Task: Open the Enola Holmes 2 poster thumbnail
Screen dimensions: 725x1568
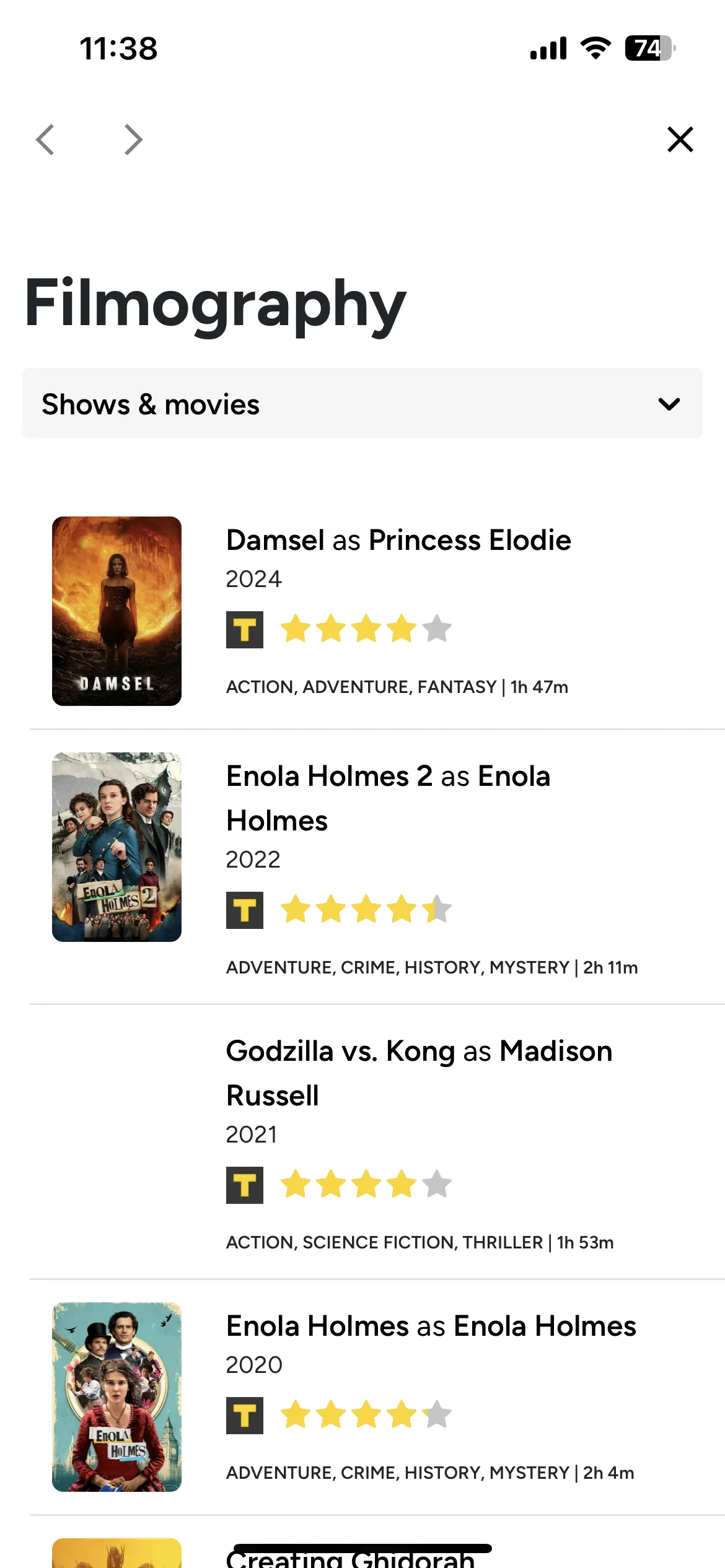Action: point(116,847)
